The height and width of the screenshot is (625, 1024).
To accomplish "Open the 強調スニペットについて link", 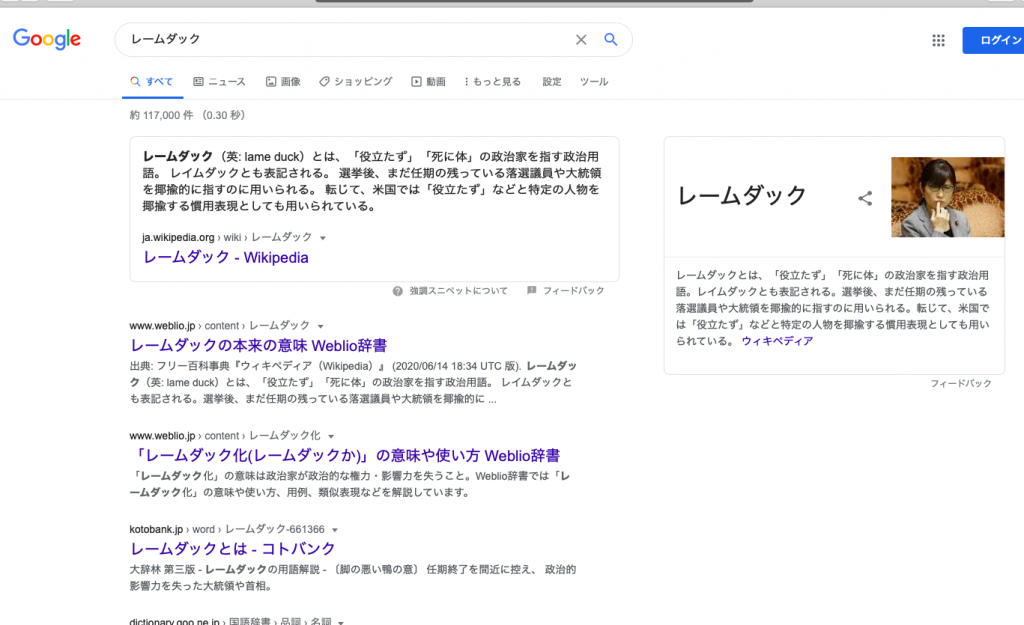I will (458, 291).
